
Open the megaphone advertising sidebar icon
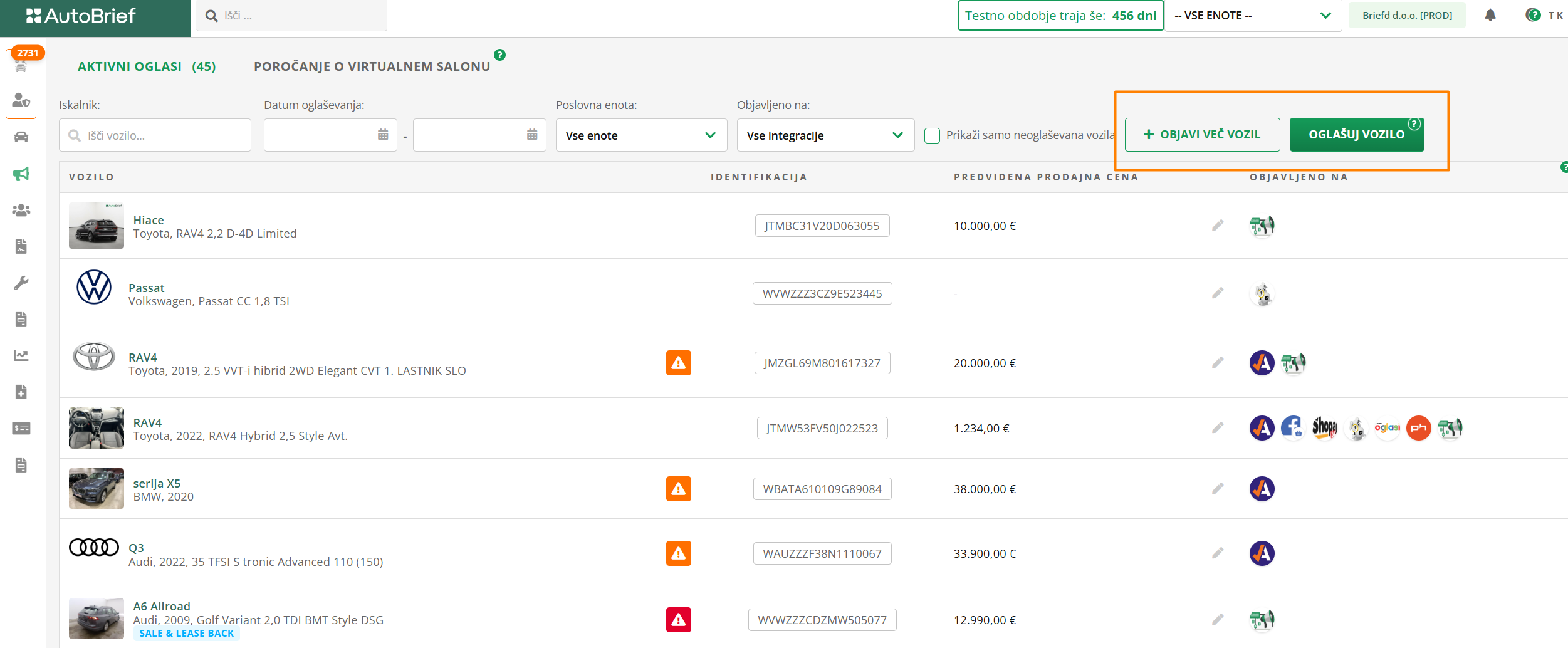[x=21, y=174]
